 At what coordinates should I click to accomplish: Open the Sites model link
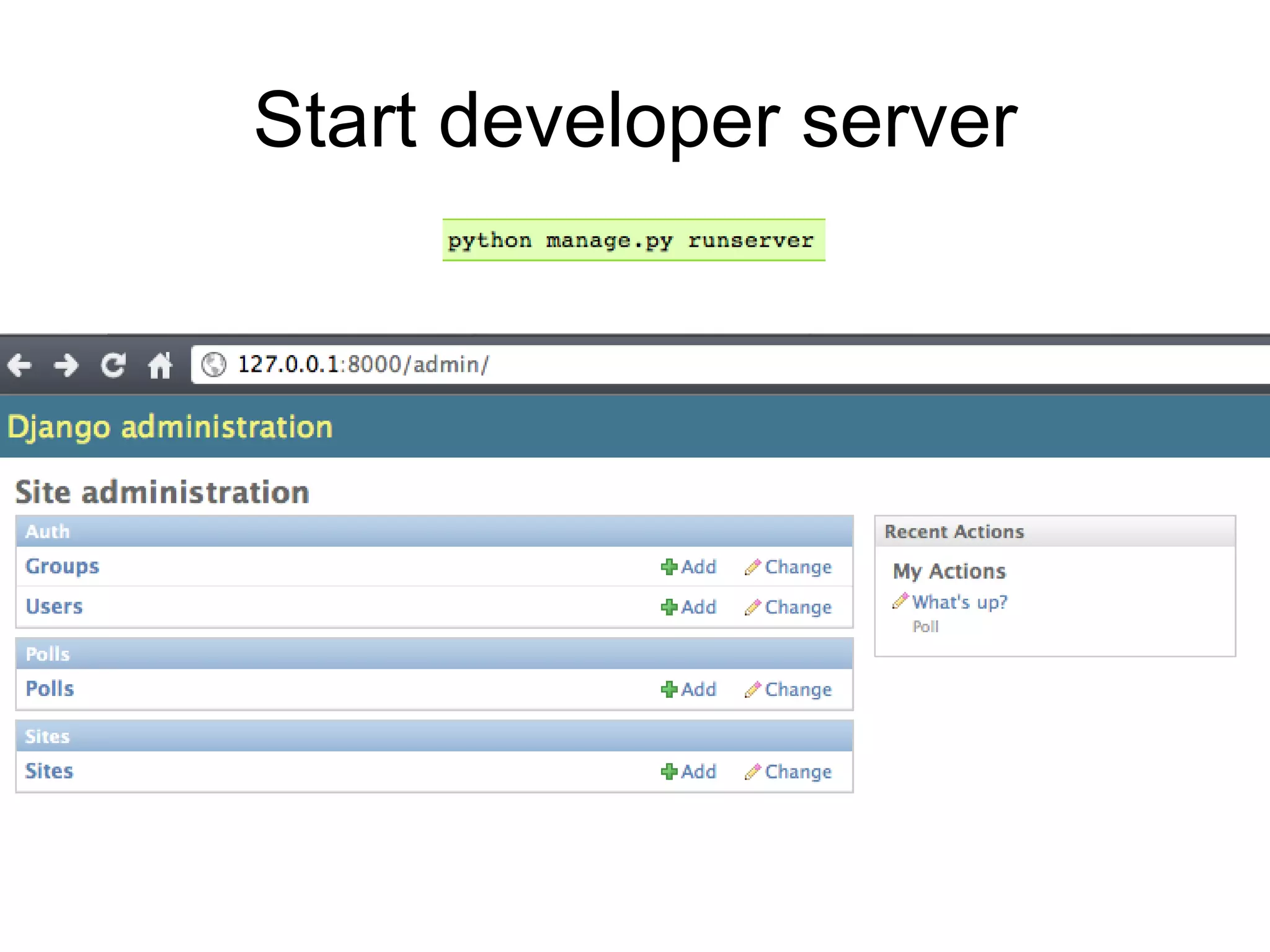tap(49, 771)
